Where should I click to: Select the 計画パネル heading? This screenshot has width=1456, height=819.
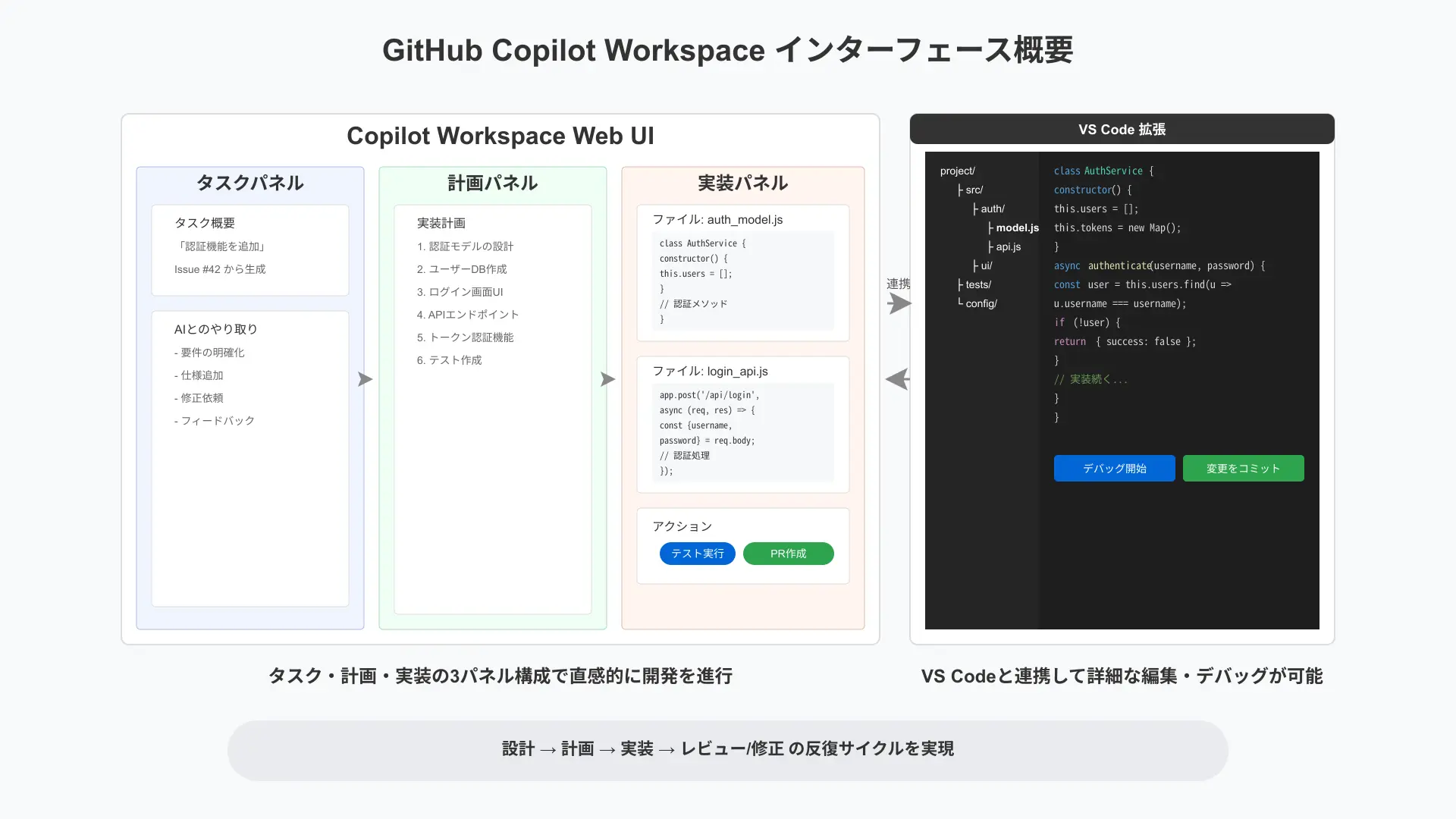[x=493, y=183]
